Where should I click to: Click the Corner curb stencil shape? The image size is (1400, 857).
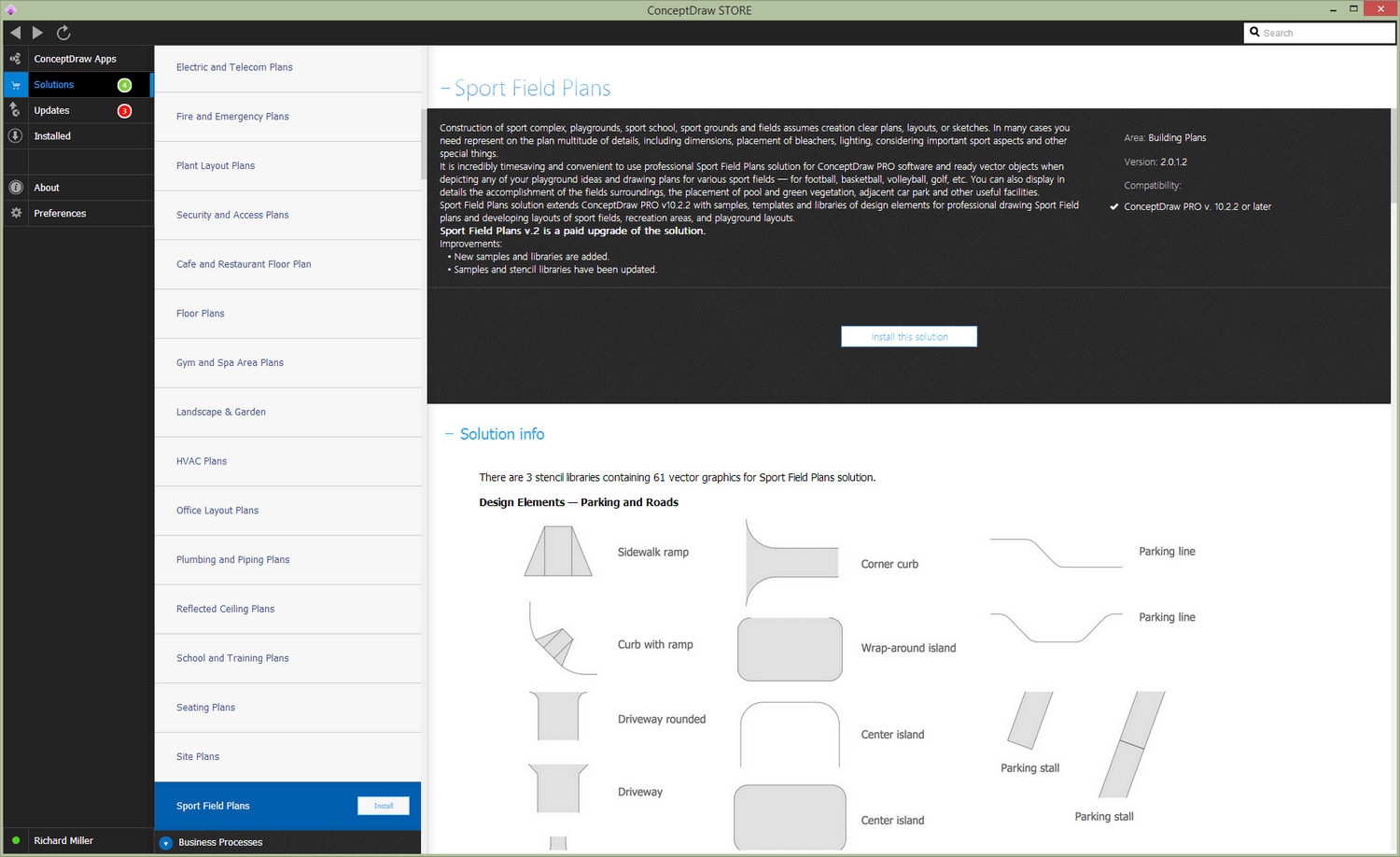792,563
